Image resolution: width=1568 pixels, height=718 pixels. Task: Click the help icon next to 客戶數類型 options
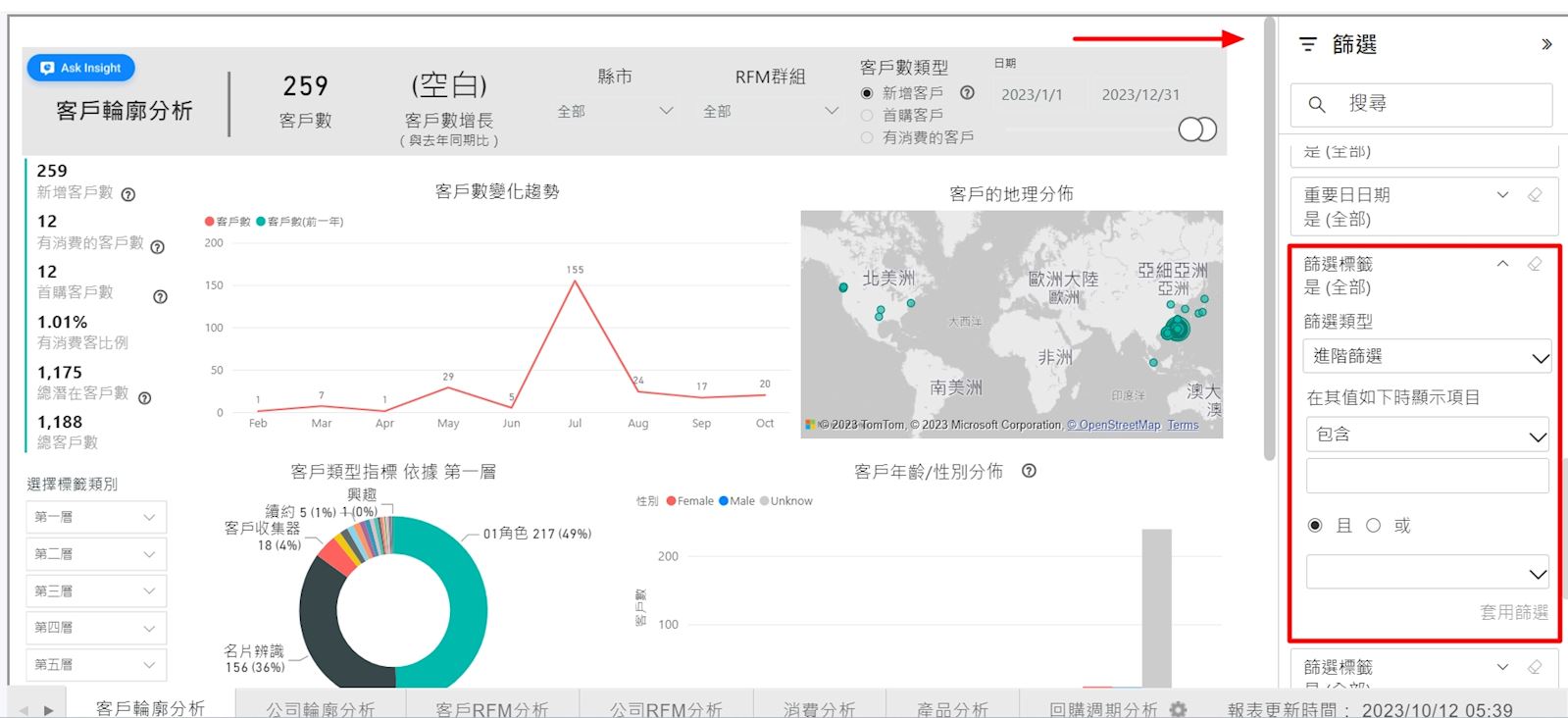(967, 92)
